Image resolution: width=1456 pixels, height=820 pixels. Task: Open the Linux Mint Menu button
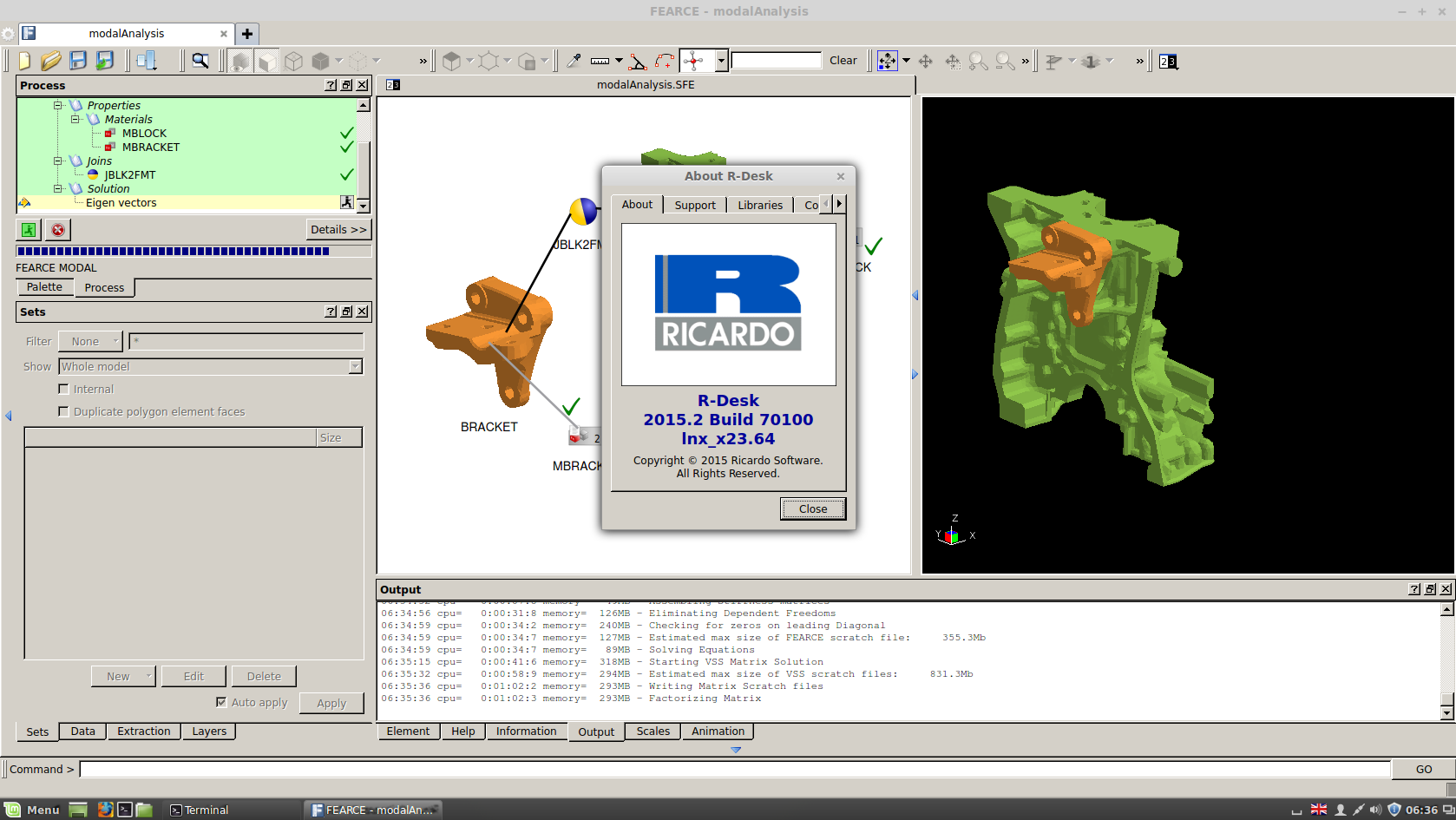click(x=32, y=810)
